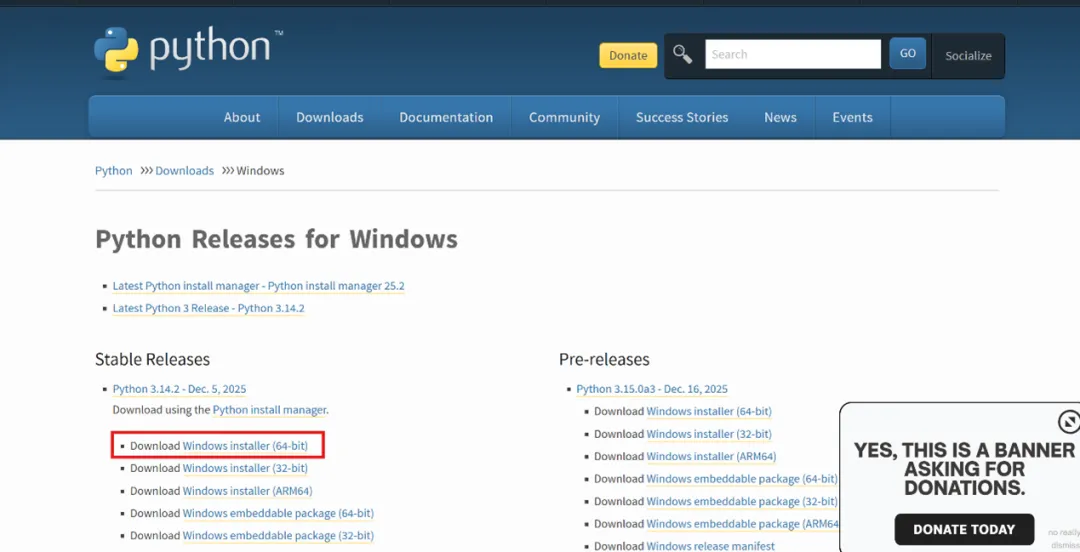Open the Socialize dropdown
Viewport: 1080px width, 552px height.
point(968,56)
